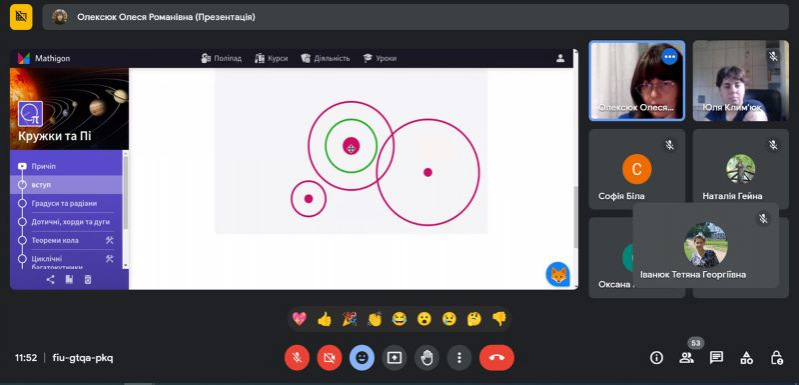This screenshot has width=799, height=385.
Task: Click the share icon in Mathigon sidebar
Action: [x=50, y=279]
